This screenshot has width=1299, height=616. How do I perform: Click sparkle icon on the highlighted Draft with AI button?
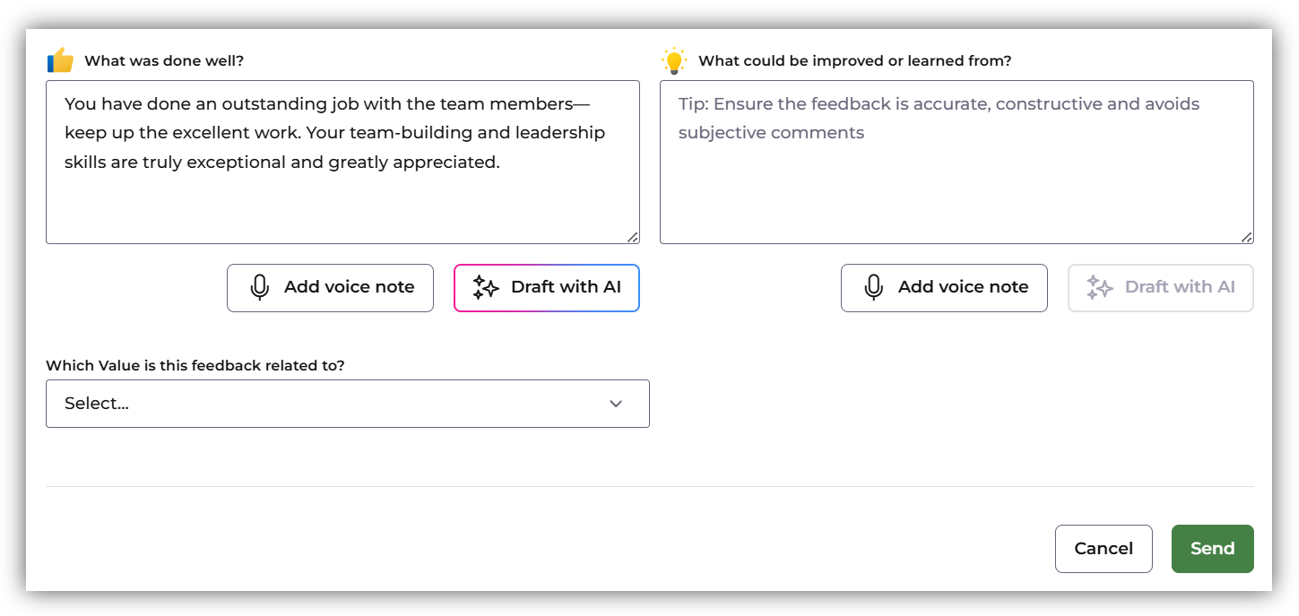(x=486, y=288)
